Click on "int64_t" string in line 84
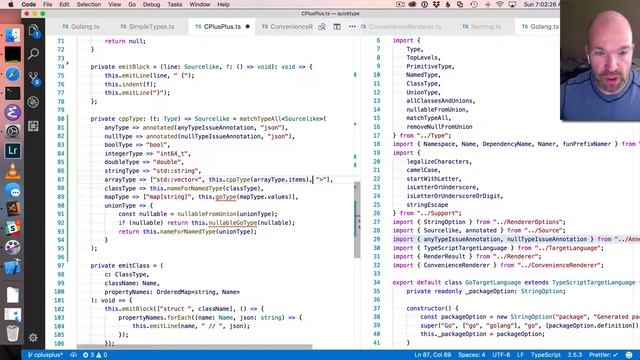The image size is (640, 360). tap(171, 153)
